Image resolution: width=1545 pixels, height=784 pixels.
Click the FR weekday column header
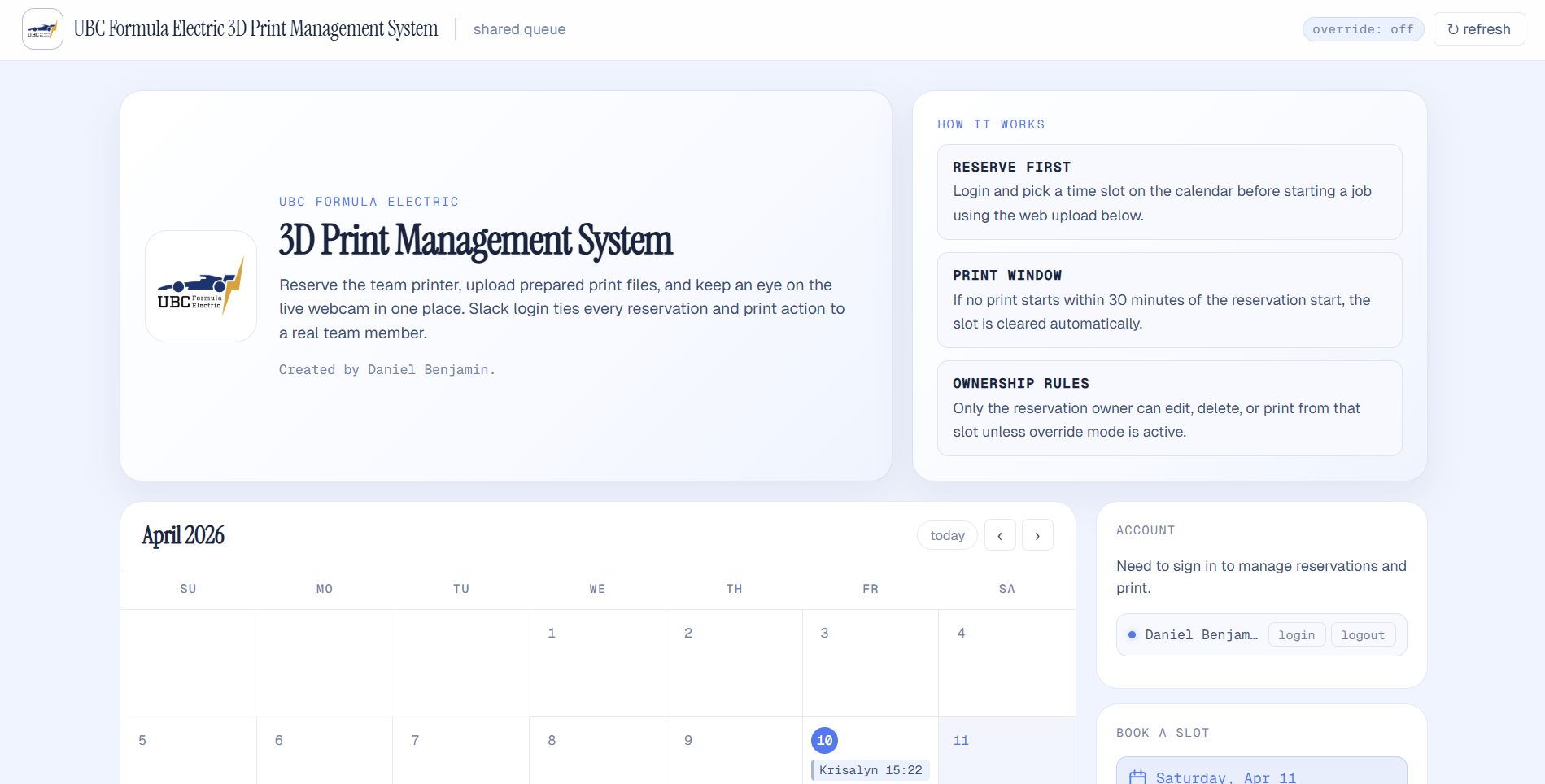[x=871, y=589]
